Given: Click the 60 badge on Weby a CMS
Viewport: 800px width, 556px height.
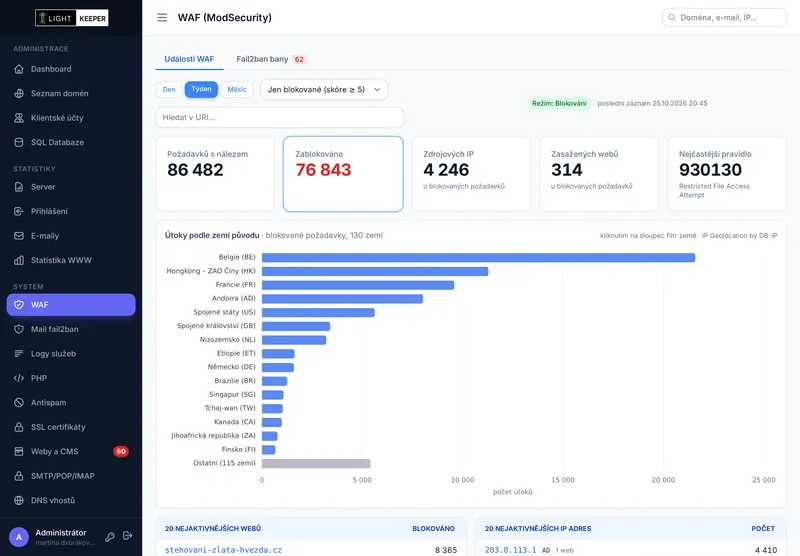Looking at the screenshot, I should click(x=121, y=451).
